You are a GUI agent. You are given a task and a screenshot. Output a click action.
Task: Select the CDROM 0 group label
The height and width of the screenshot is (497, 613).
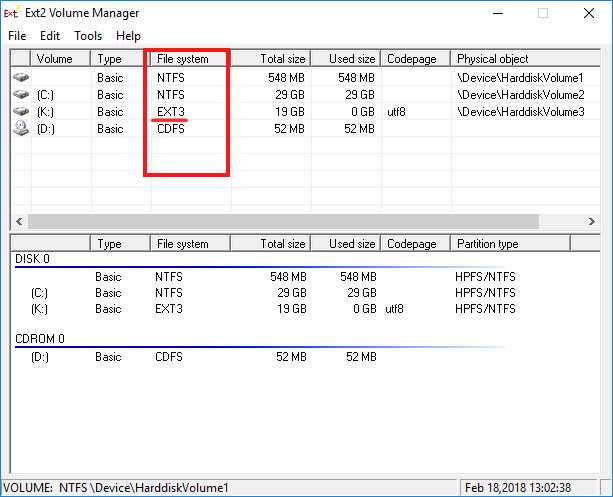[x=40, y=339]
